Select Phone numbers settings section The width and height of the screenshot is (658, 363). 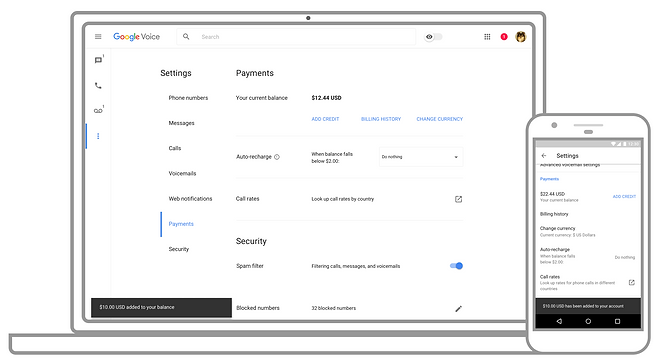(188, 98)
